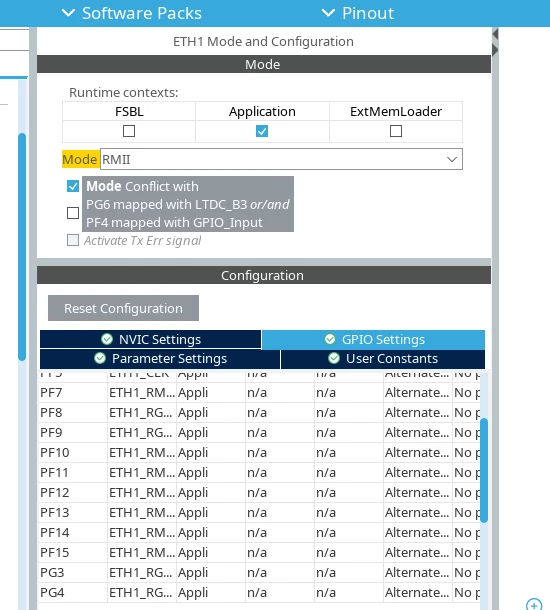Viewport: 550px width, 610px height.
Task: Expand panel using the right-pointing arrow
Action: 495,50
